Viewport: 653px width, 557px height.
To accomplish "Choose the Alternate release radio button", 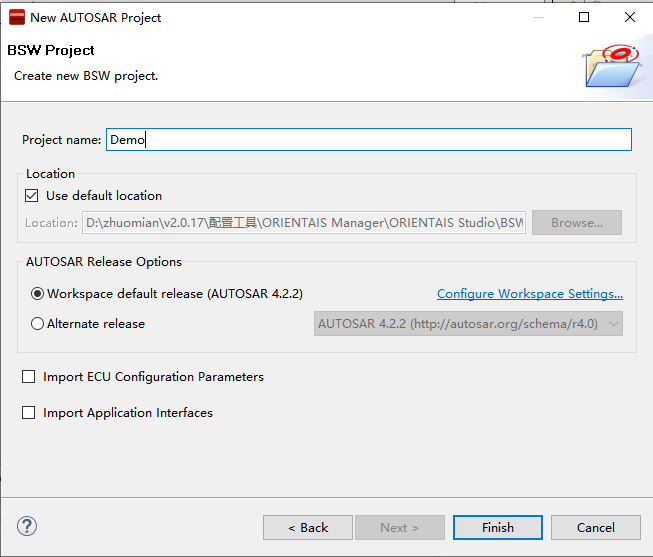I will [38, 324].
